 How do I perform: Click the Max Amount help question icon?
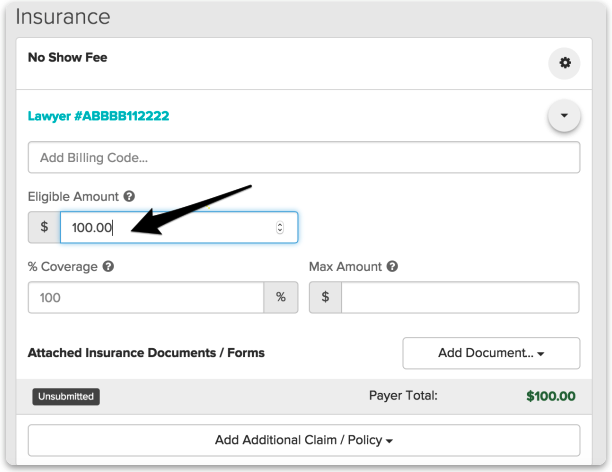click(392, 267)
